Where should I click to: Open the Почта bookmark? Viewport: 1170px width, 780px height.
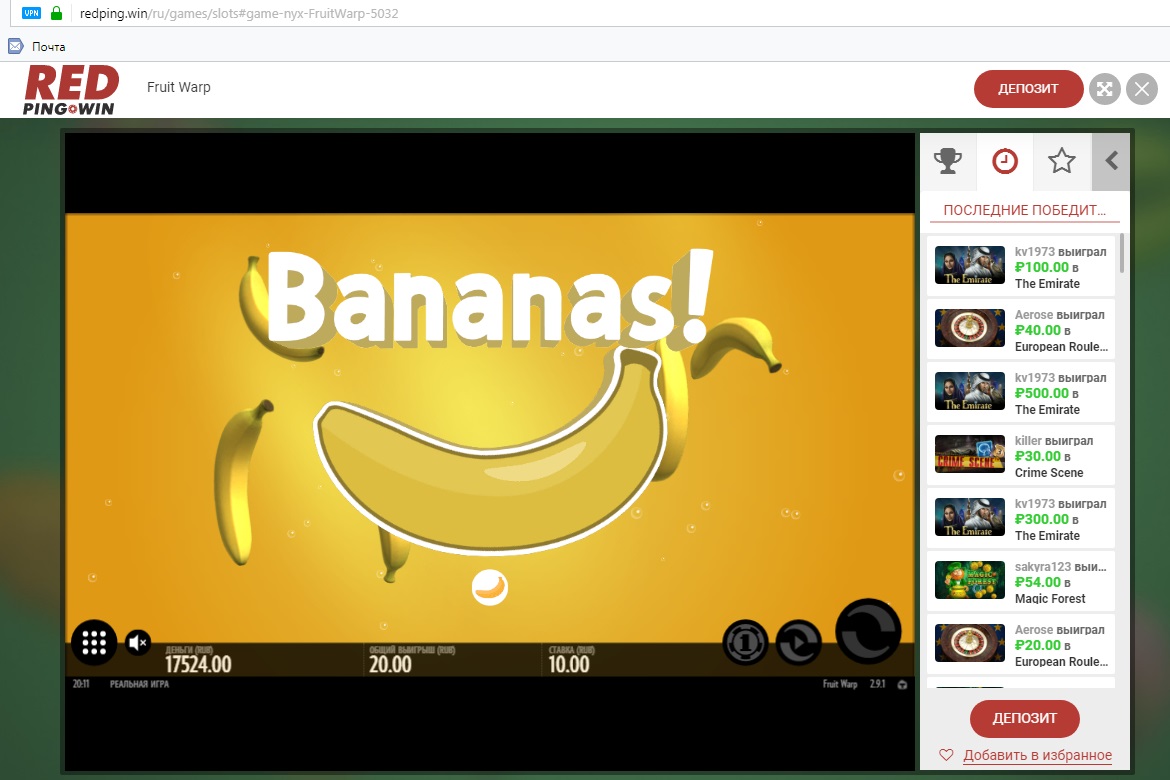37,46
